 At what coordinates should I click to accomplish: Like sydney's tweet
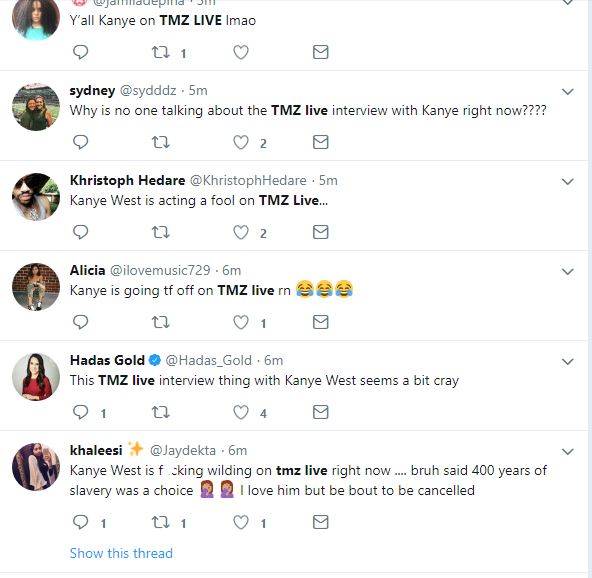[x=240, y=142]
